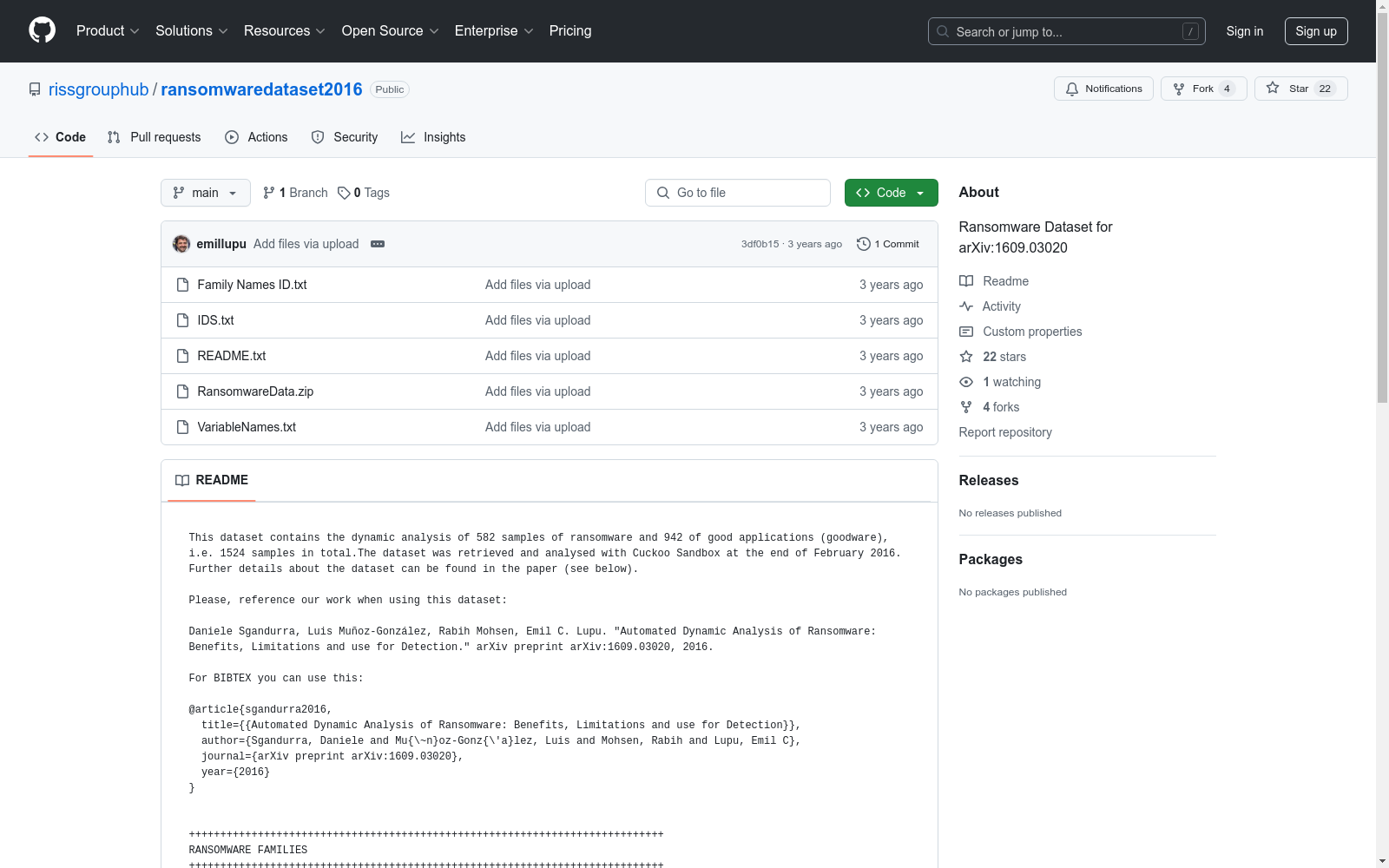Star the ransomwaredataset2016 repository

point(1300,89)
